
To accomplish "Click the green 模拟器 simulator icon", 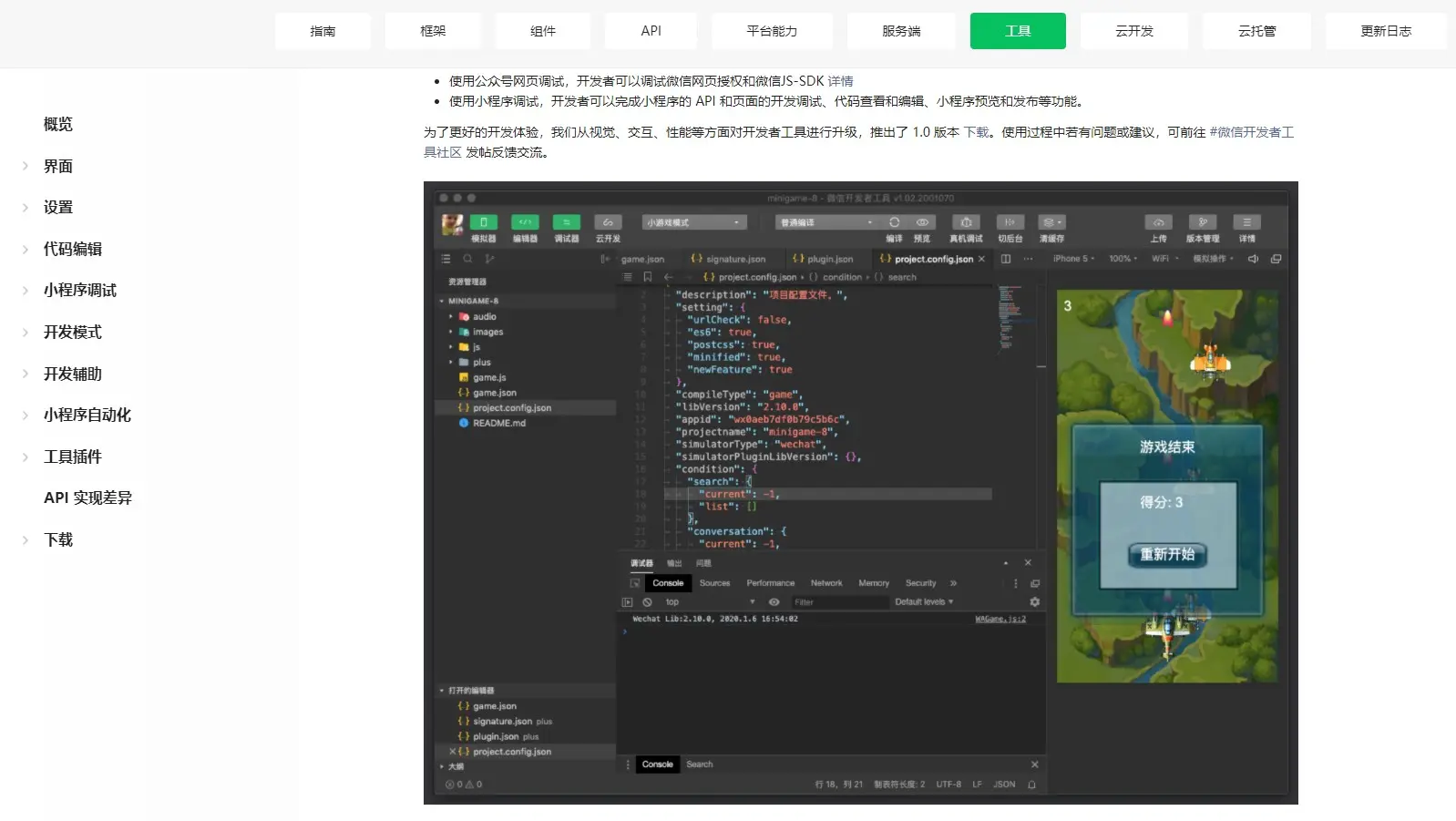I will [483, 222].
